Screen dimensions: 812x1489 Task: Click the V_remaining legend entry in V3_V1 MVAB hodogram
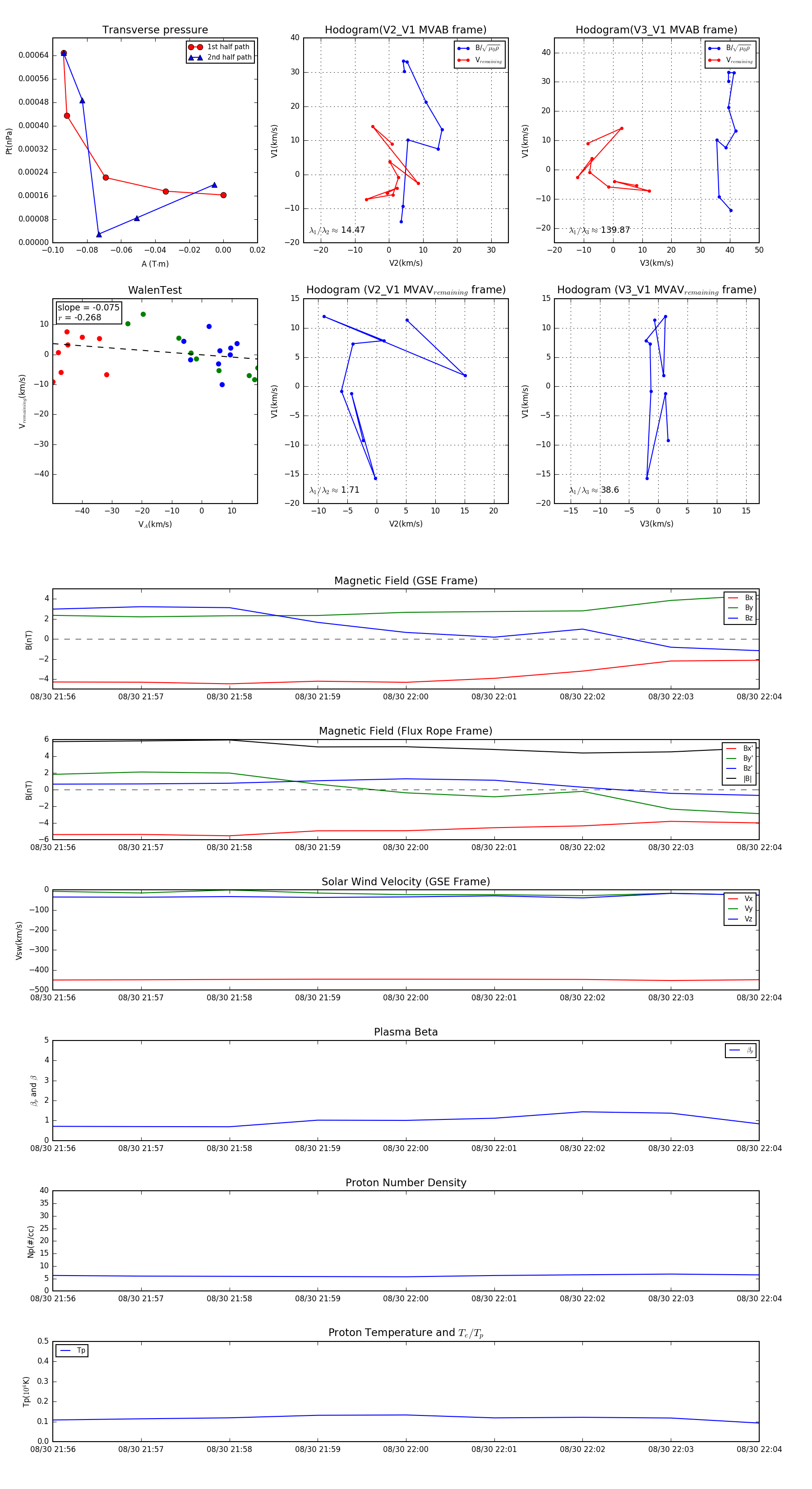730,60
